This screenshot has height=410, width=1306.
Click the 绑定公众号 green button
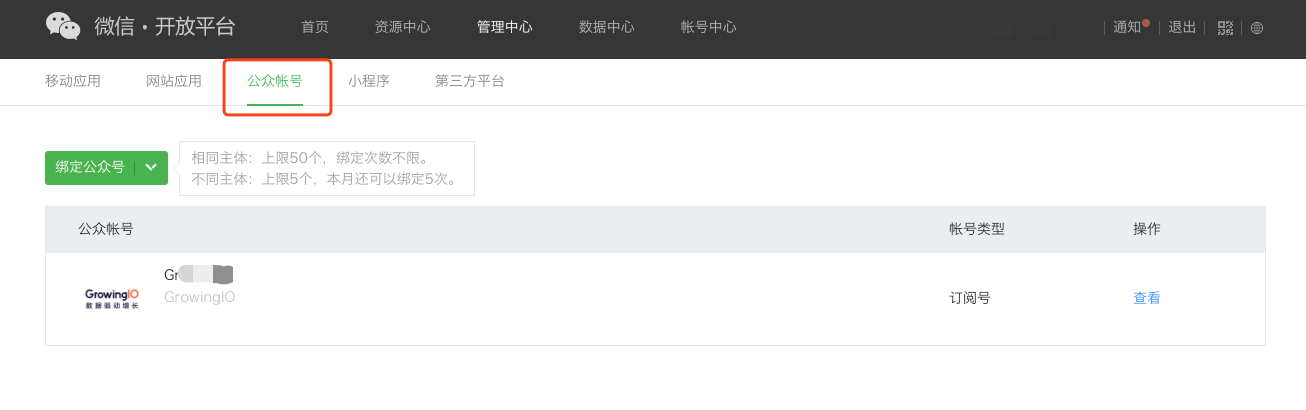pyautogui.click(x=90, y=168)
